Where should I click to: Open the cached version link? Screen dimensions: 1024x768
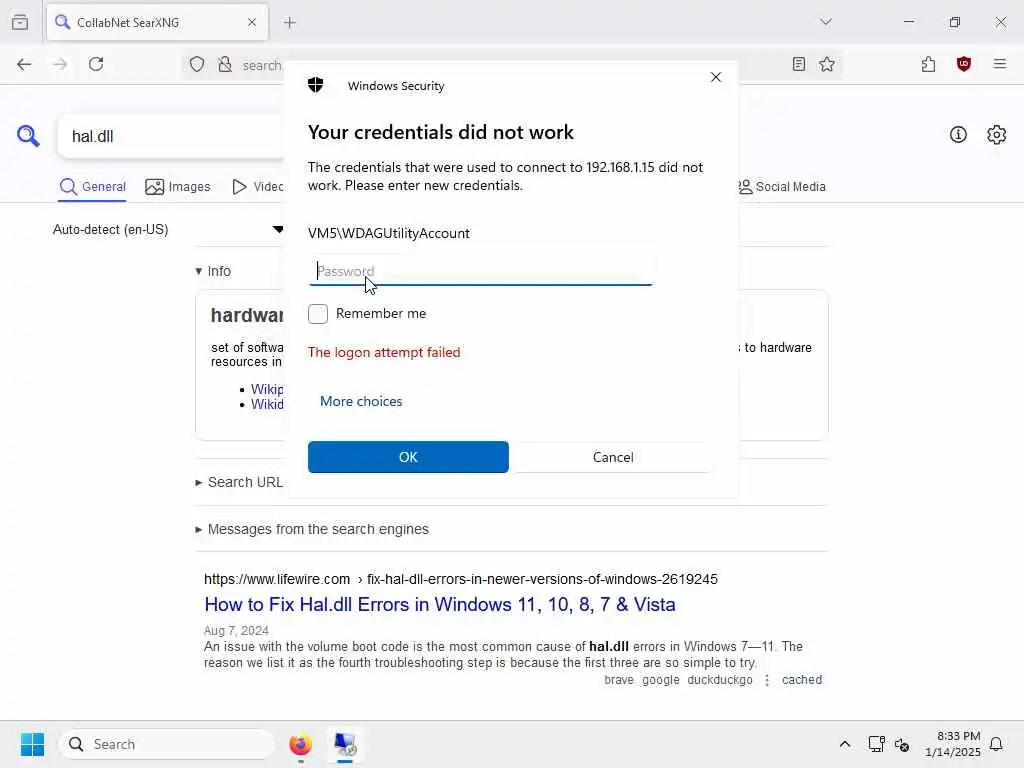click(801, 680)
